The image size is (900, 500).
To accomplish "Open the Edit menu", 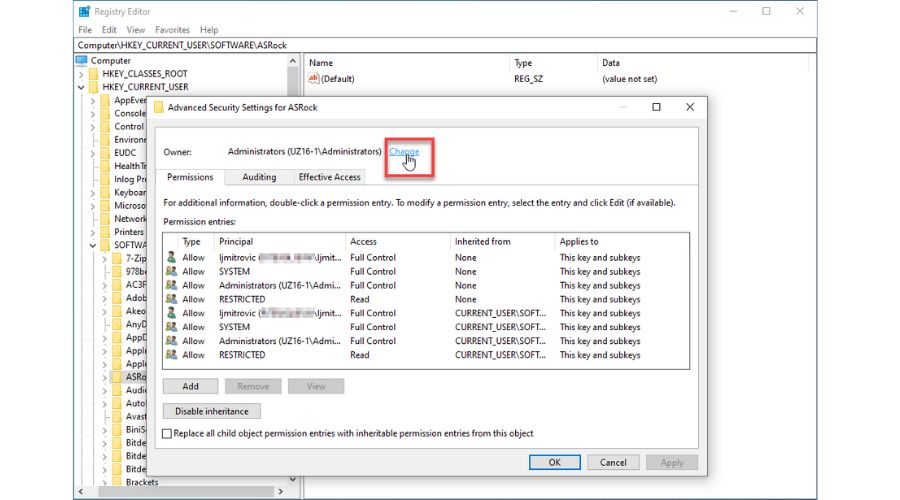I will 109,30.
